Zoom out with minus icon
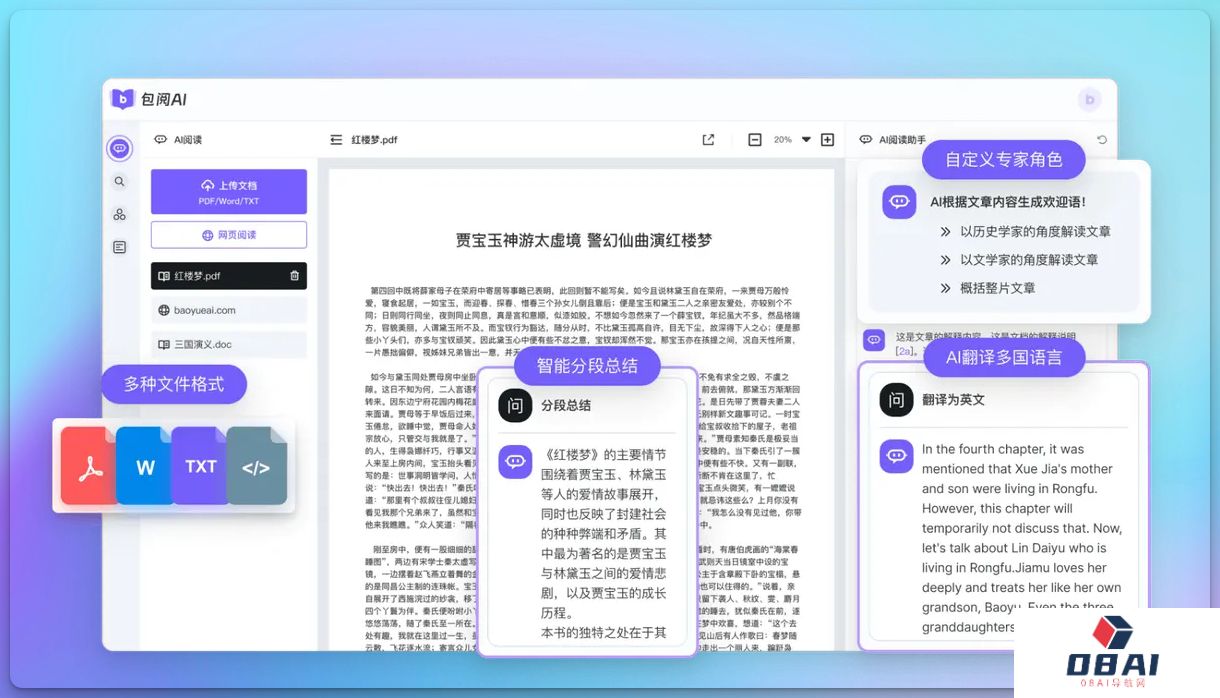The image size is (1220, 698). 755,140
